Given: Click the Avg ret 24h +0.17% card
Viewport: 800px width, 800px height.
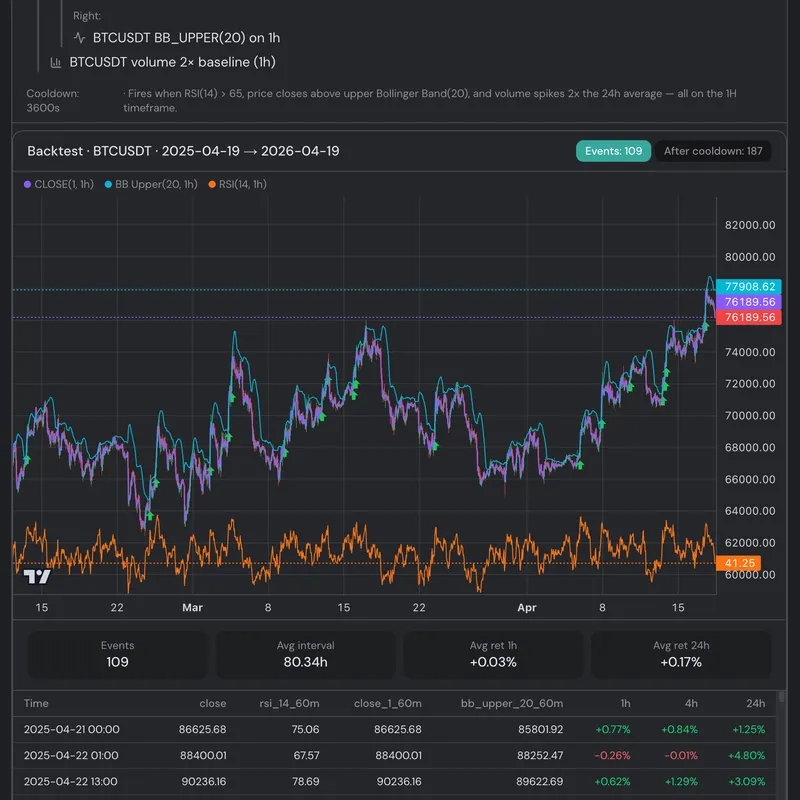Looking at the screenshot, I should (x=681, y=655).
